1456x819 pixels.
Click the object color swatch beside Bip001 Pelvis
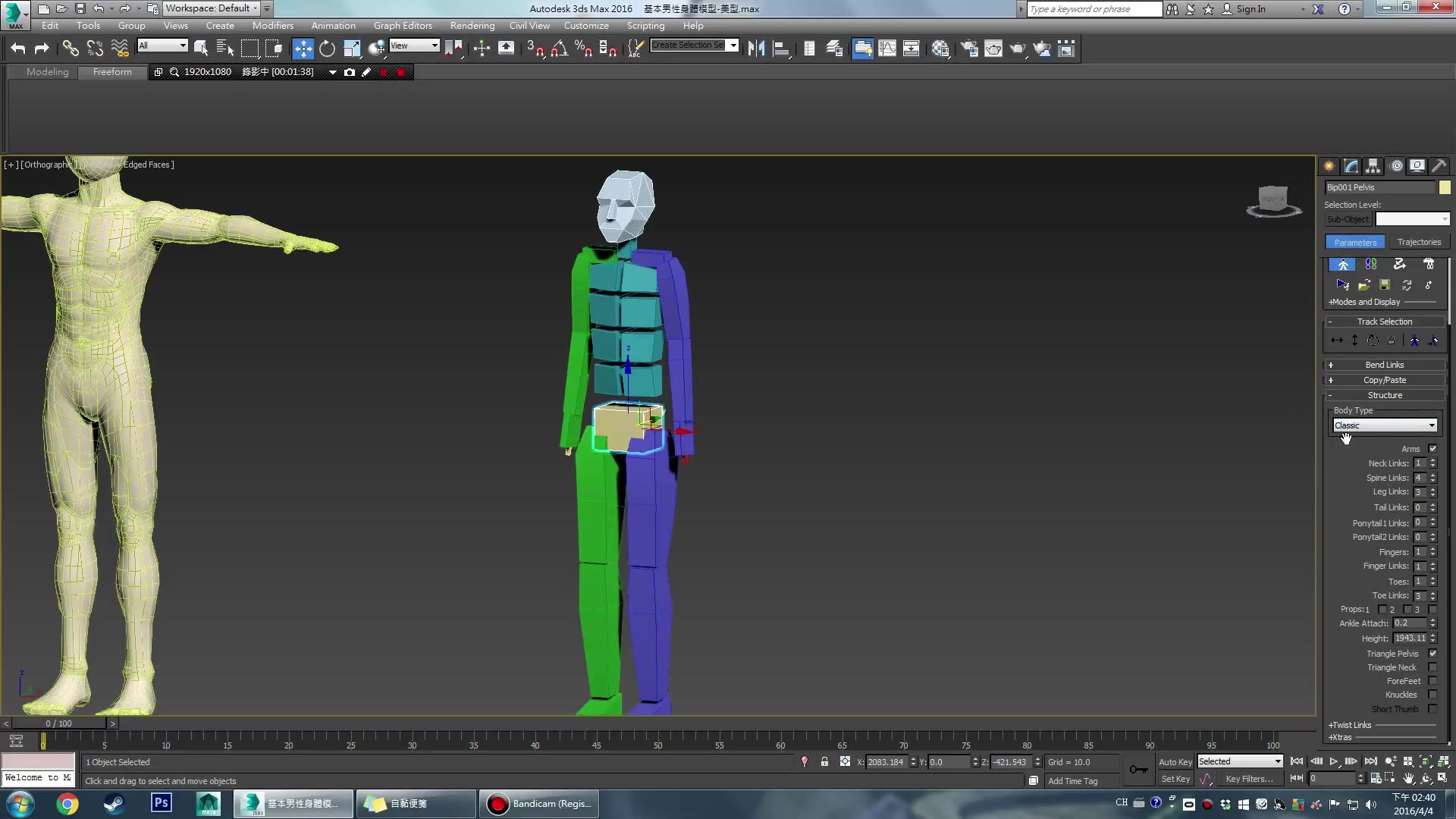pyautogui.click(x=1445, y=187)
